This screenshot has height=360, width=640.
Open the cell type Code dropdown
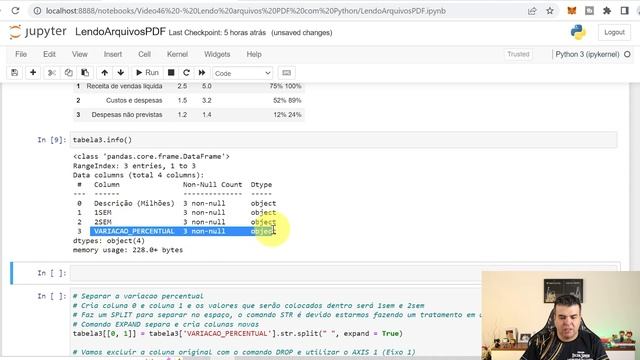pyautogui.click(x=242, y=73)
